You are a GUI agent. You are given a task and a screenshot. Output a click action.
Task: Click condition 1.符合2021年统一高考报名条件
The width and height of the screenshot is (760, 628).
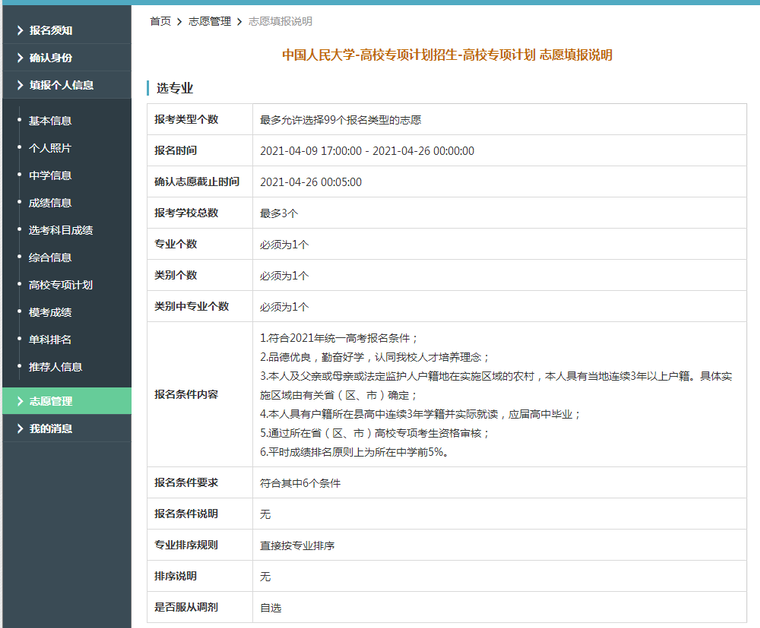[339, 338]
